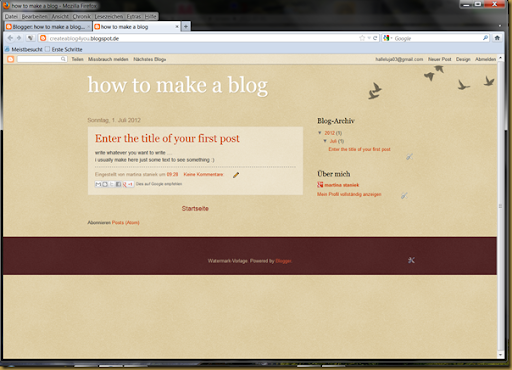Click the toolbar icon right of the forward arrow
512x370 pixels.
(x=30, y=38)
